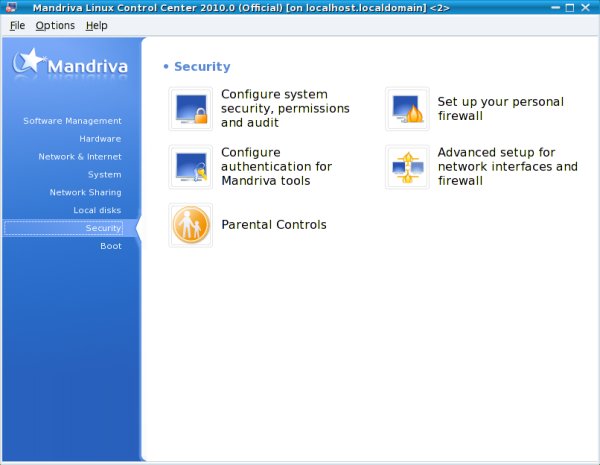Screen dimensions: 600x465
Task: Click 'Configure system security, permissions and audit' text
Action: pos(285,109)
